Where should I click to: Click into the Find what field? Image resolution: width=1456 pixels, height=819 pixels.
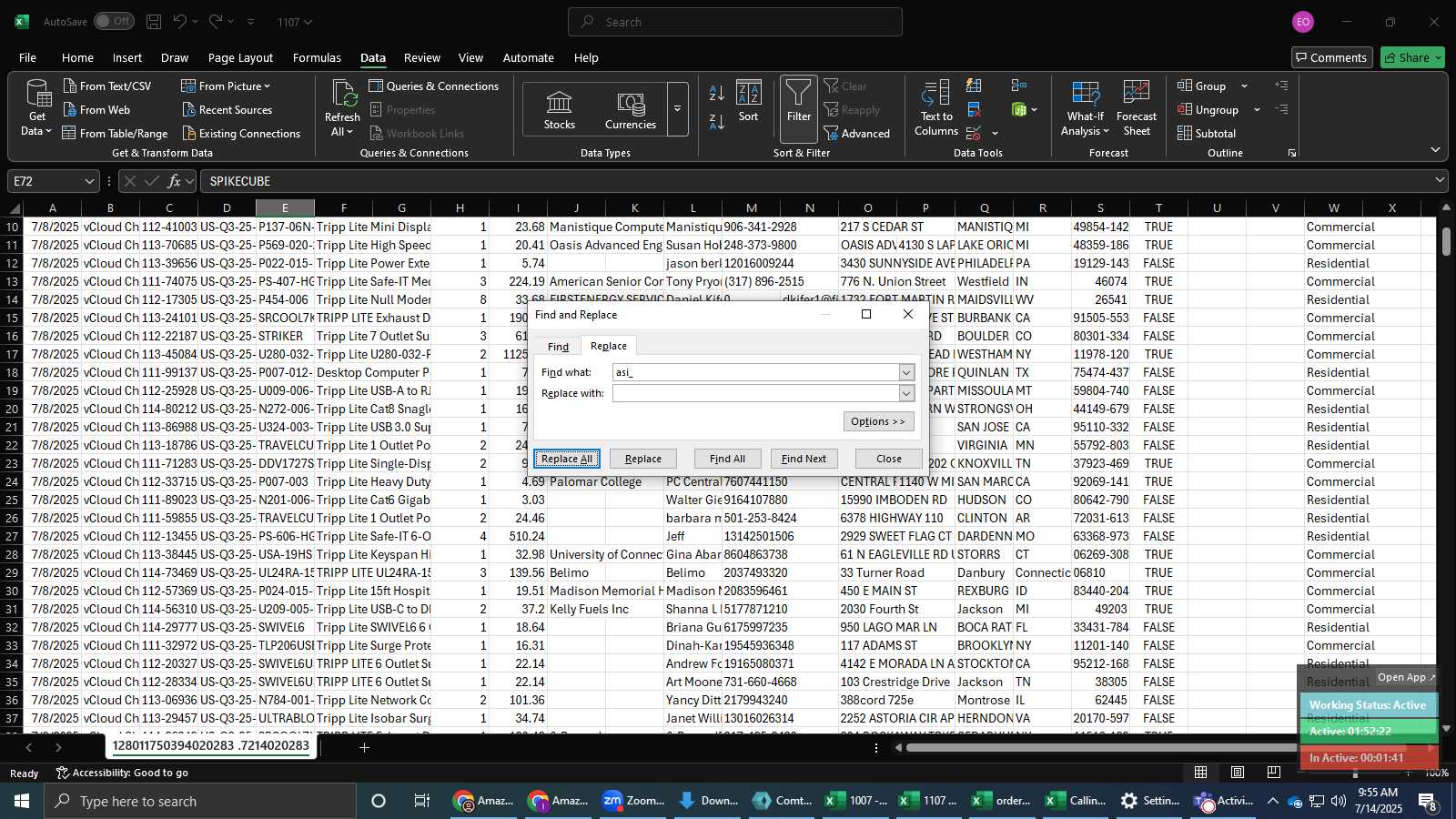tap(756, 372)
